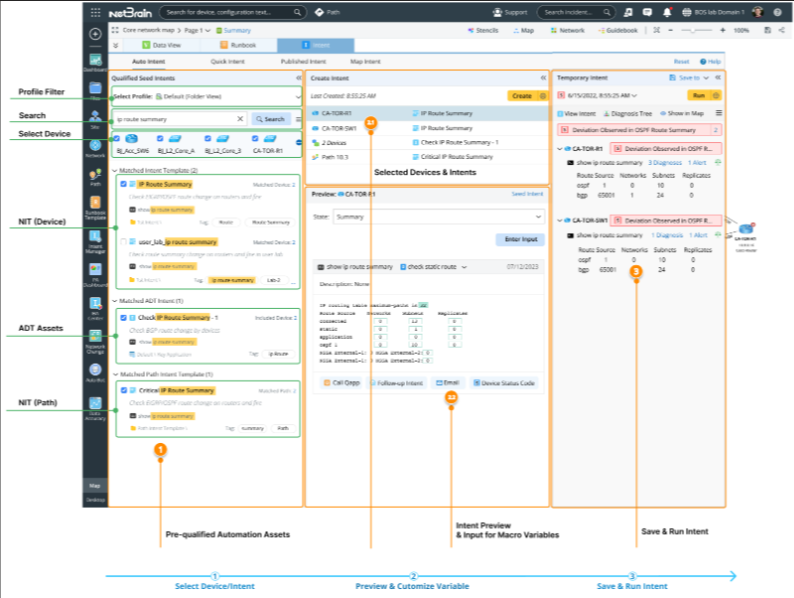Uncheck Critical IP Route Summary path intent
Image resolution: width=794 pixels, height=598 pixels.
[124, 390]
